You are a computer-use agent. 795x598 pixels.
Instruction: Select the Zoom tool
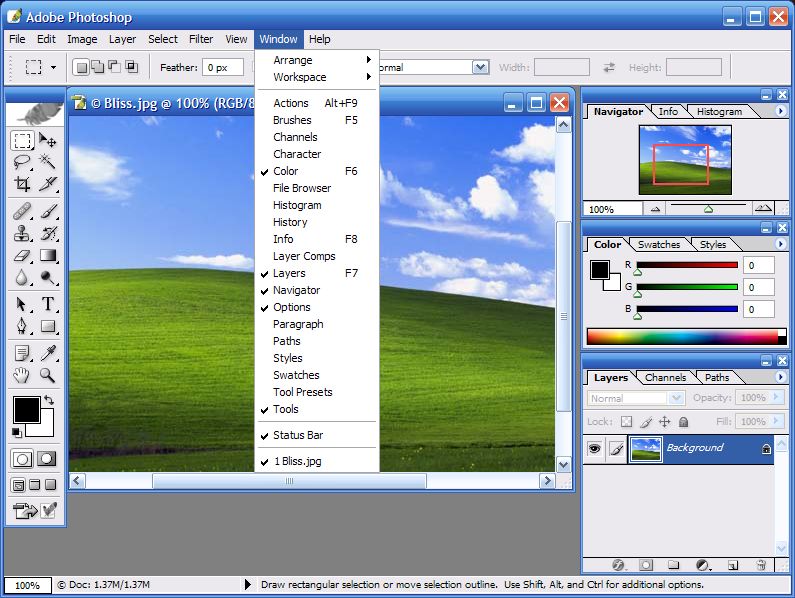click(x=48, y=375)
